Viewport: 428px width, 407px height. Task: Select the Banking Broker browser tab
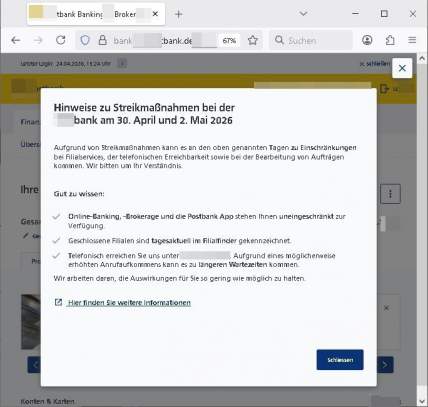[x=96, y=14]
